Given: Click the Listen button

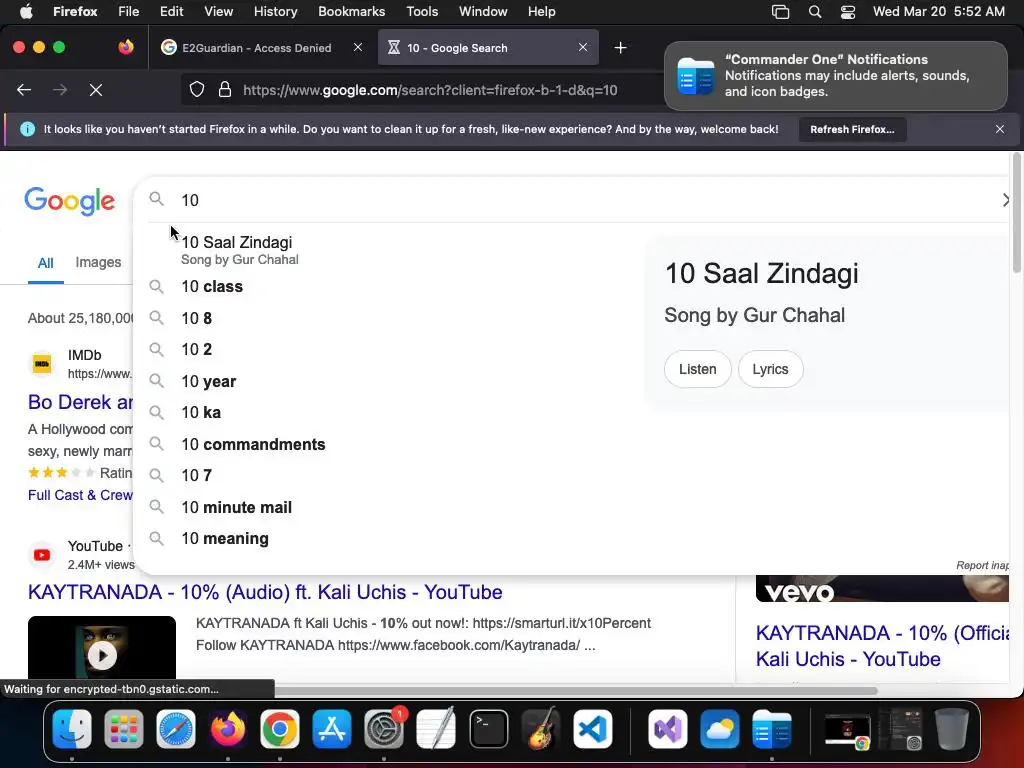Looking at the screenshot, I should pos(697,369).
